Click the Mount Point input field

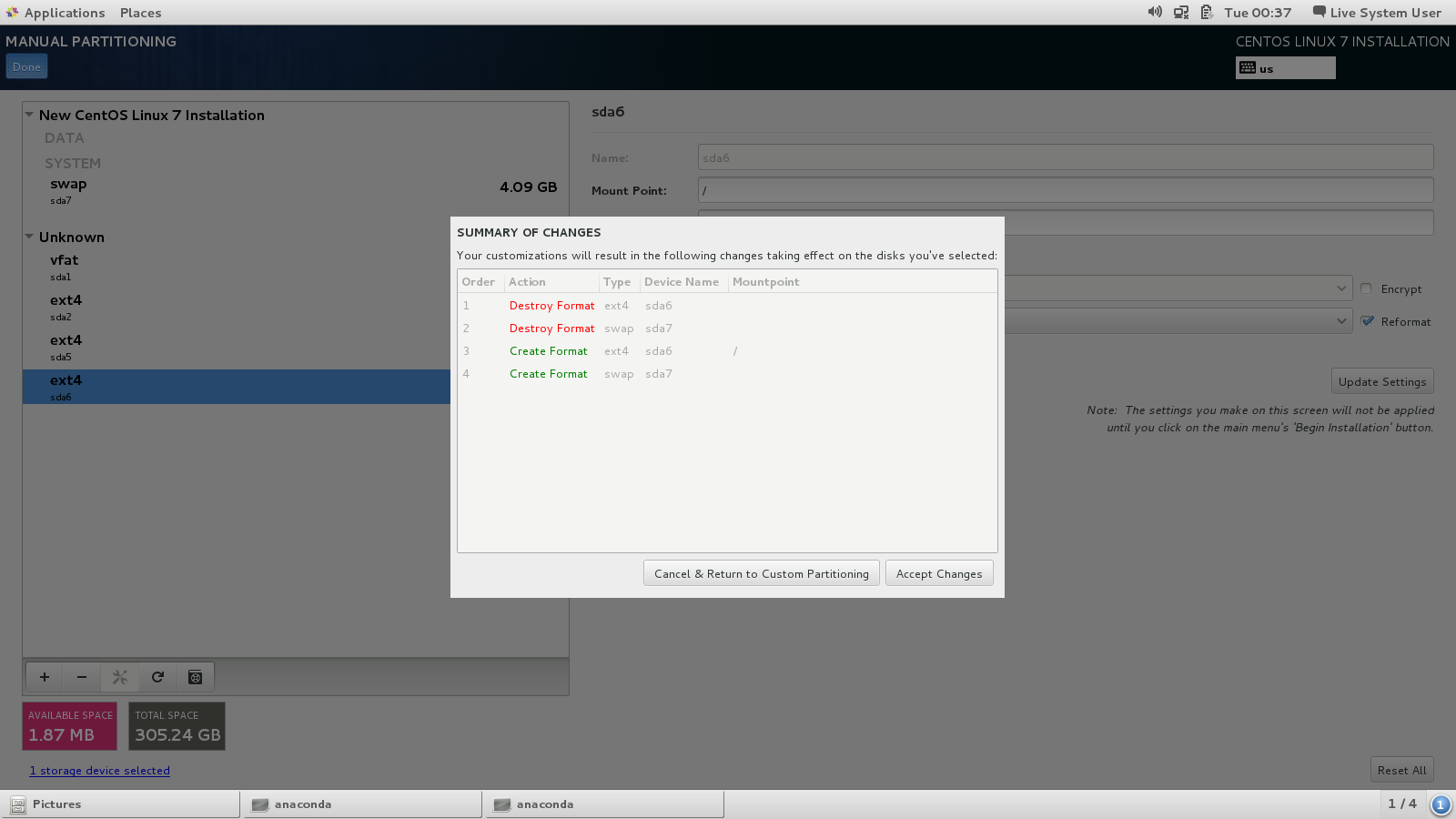pos(1066,190)
